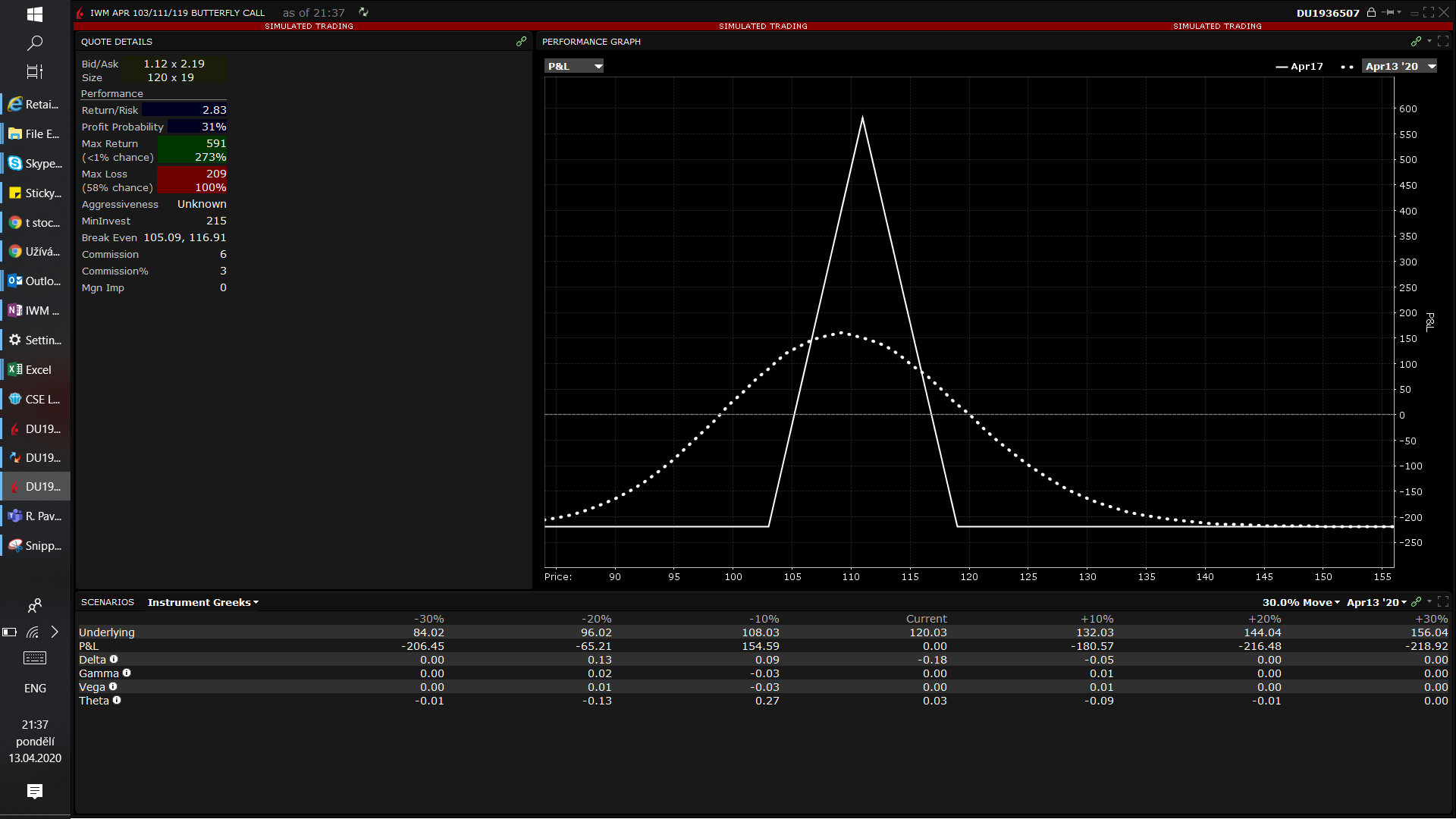Click the Performance section heading
Viewport: 1456px width, 819px height.
click(x=112, y=93)
